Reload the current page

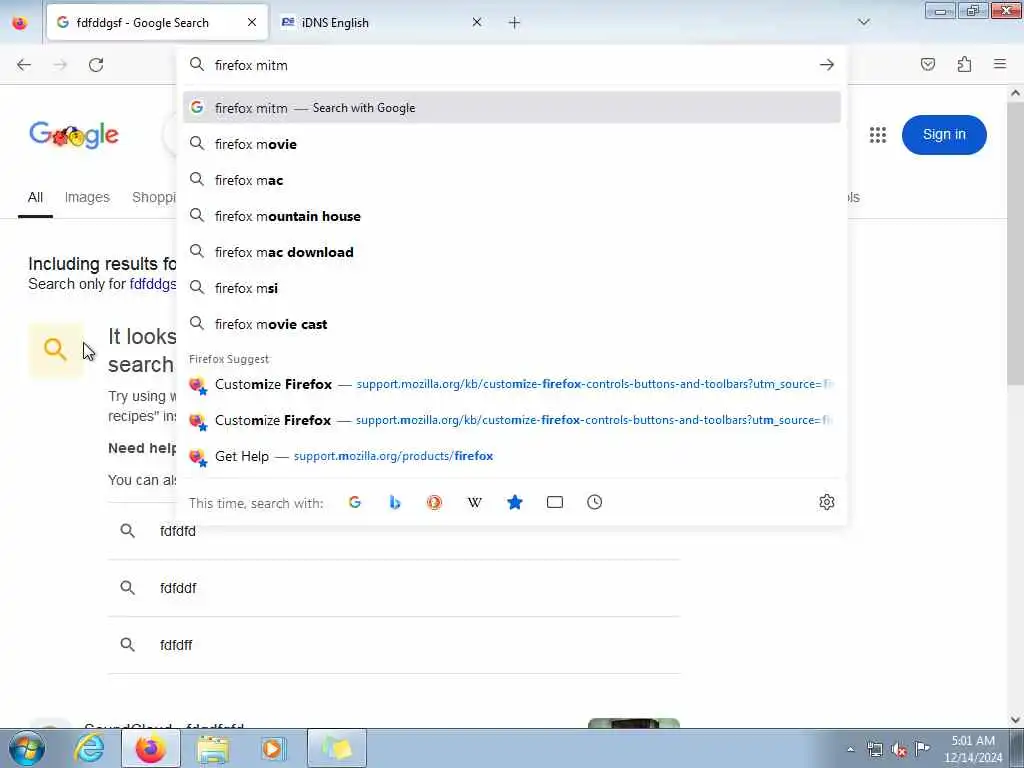point(96,65)
